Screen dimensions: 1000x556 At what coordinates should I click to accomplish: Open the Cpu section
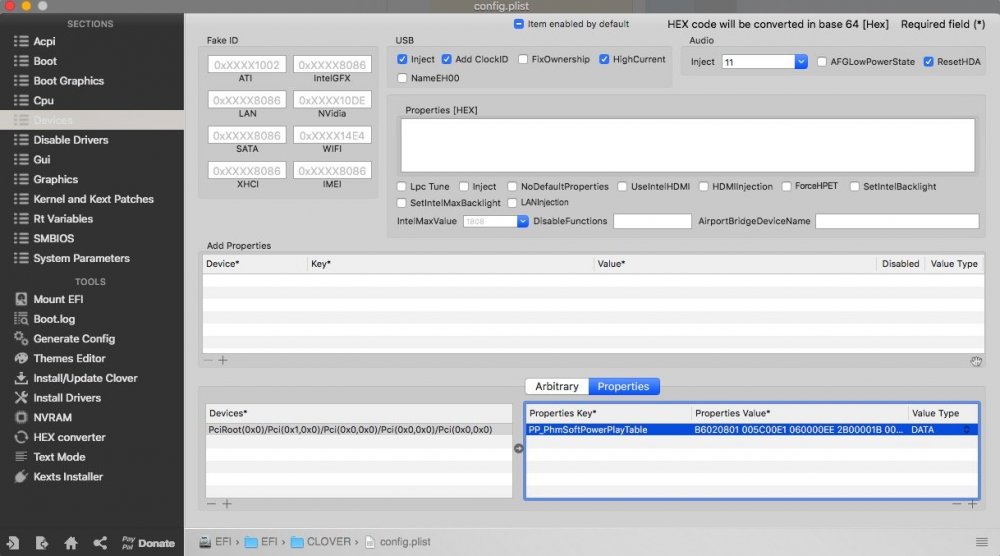point(43,101)
